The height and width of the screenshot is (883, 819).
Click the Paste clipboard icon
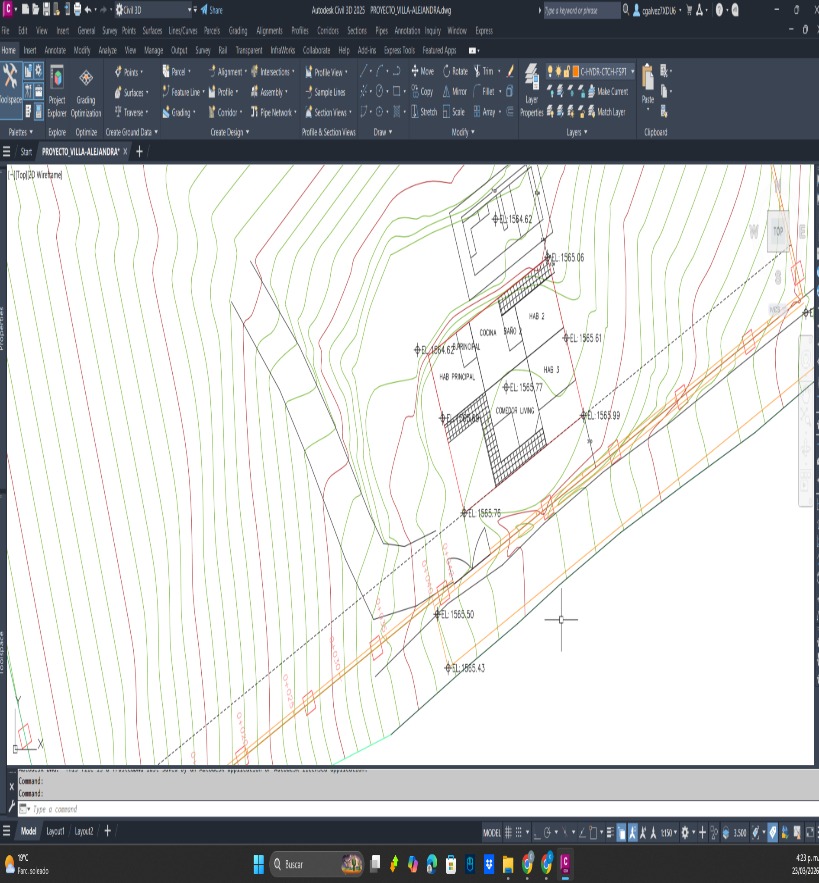pyautogui.click(x=648, y=82)
